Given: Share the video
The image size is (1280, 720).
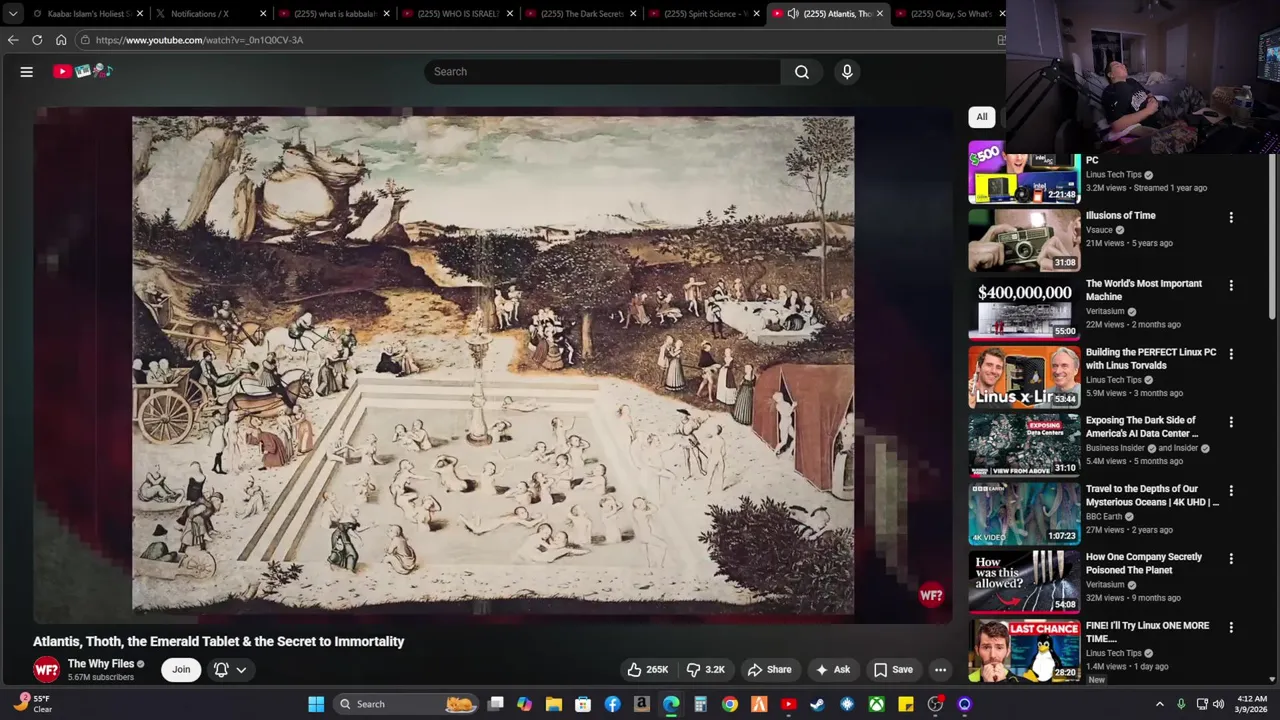Looking at the screenshot, I should [x=769, y=670].
